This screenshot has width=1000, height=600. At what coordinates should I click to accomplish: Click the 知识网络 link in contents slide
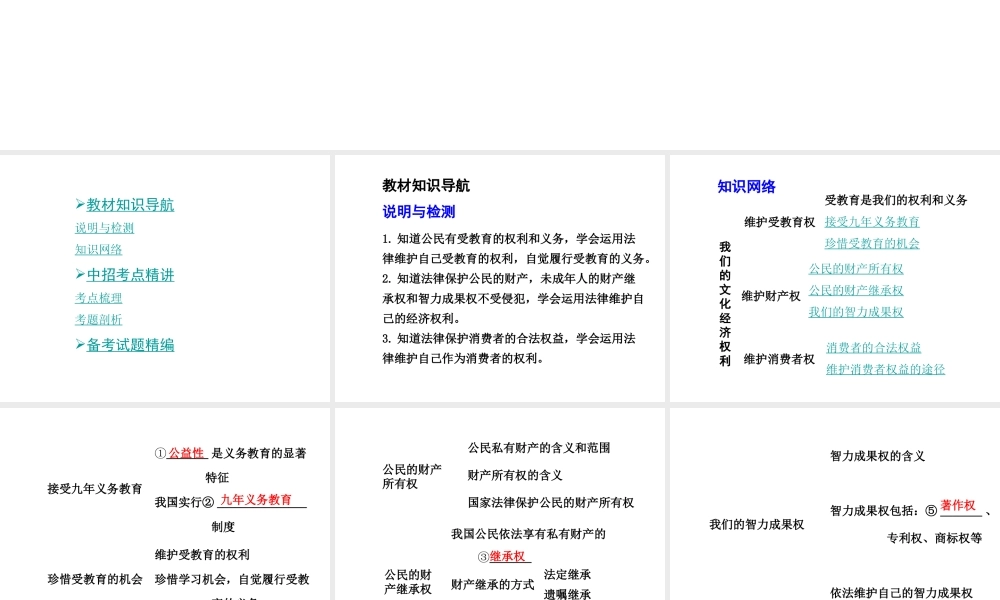click(98, 249)
